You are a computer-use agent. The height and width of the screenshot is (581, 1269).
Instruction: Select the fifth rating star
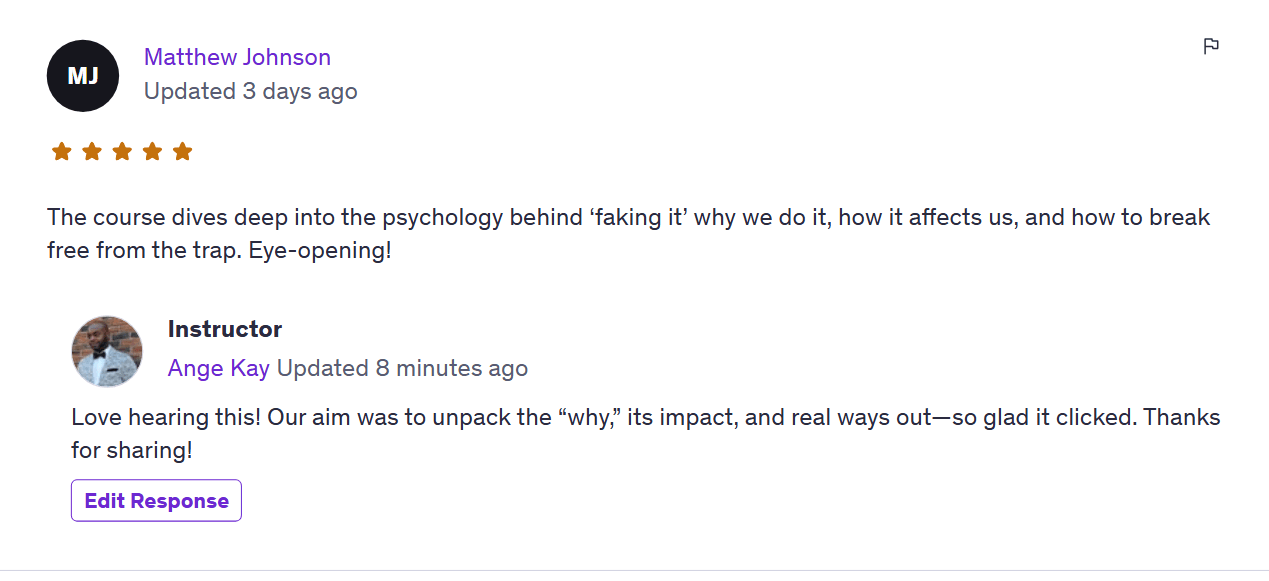(x=182, y=152)
